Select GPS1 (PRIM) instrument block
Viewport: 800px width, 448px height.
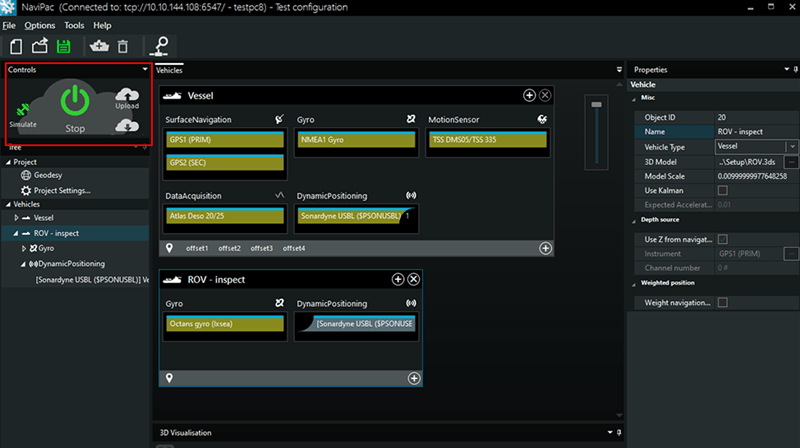(225, 139)
